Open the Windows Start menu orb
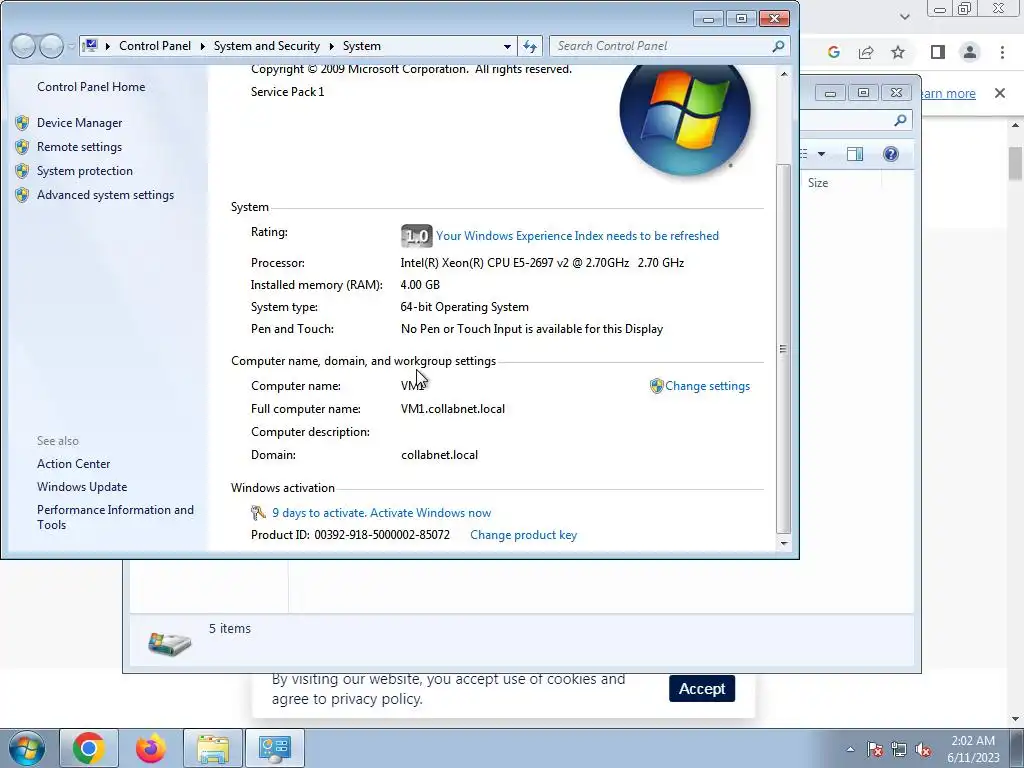 (27, 748)
